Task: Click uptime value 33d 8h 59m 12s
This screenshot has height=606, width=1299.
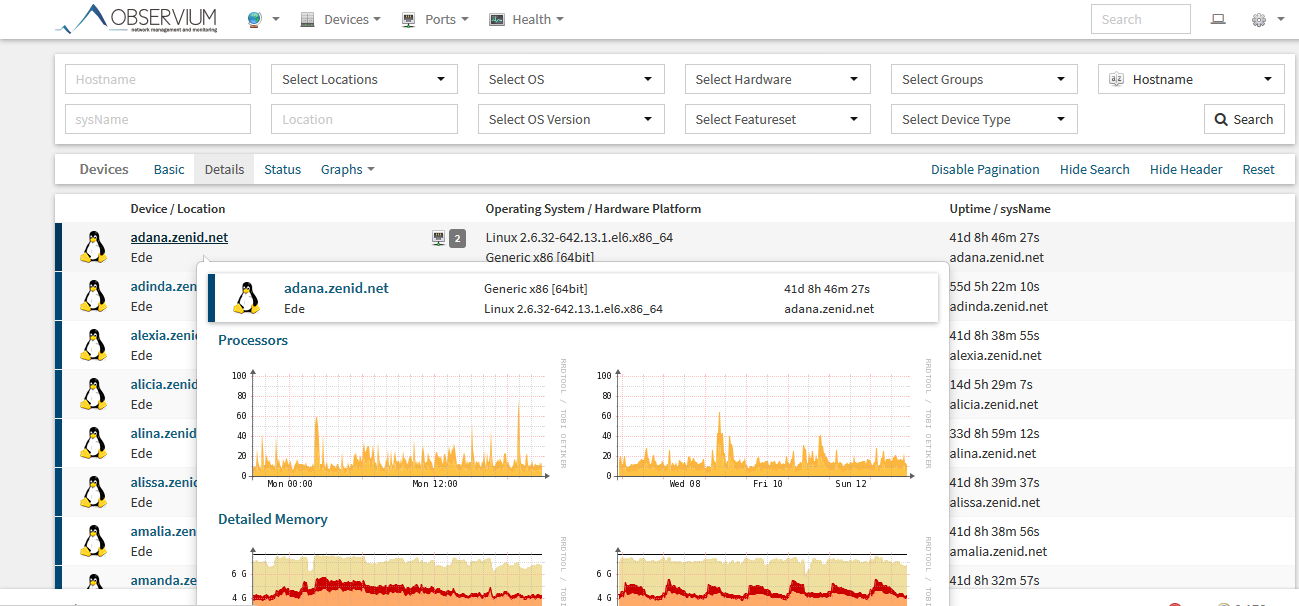Action: (x=995, y=434)
